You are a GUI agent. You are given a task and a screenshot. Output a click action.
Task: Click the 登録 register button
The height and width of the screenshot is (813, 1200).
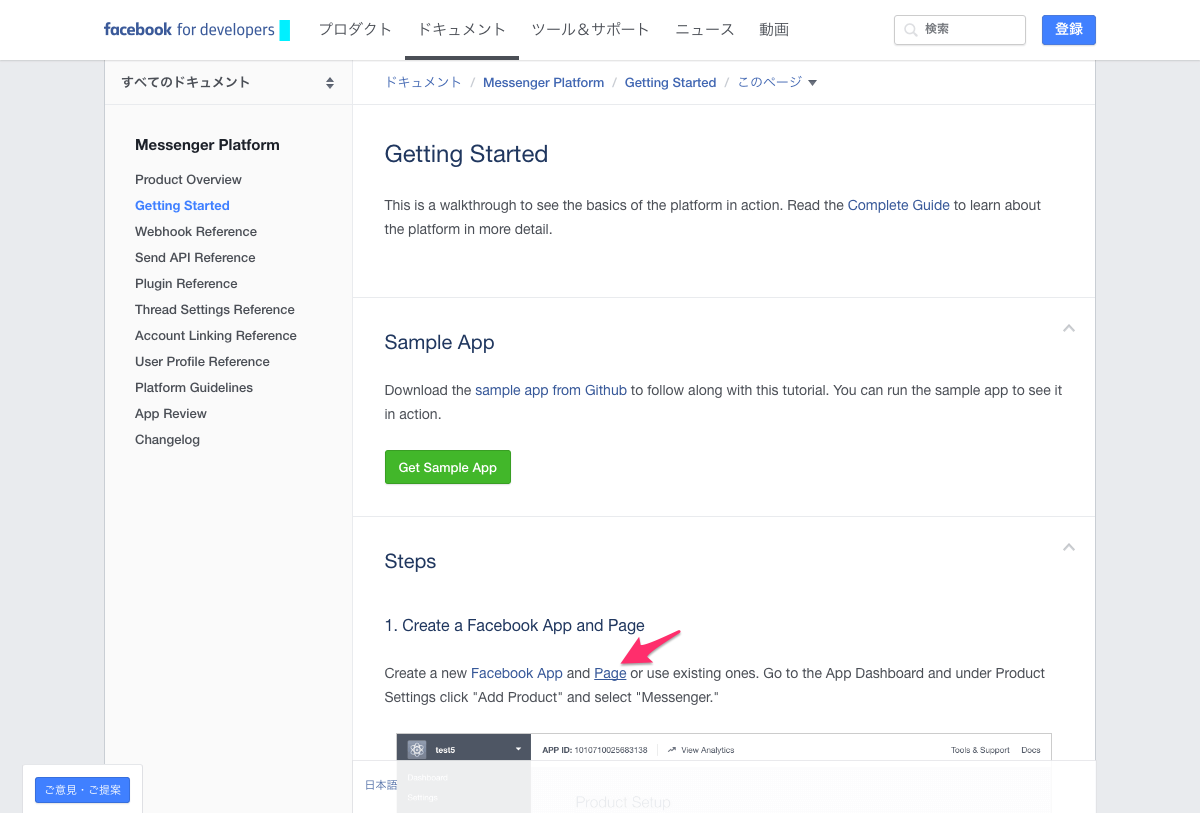pyautogui.click(x=1068, y=30)
